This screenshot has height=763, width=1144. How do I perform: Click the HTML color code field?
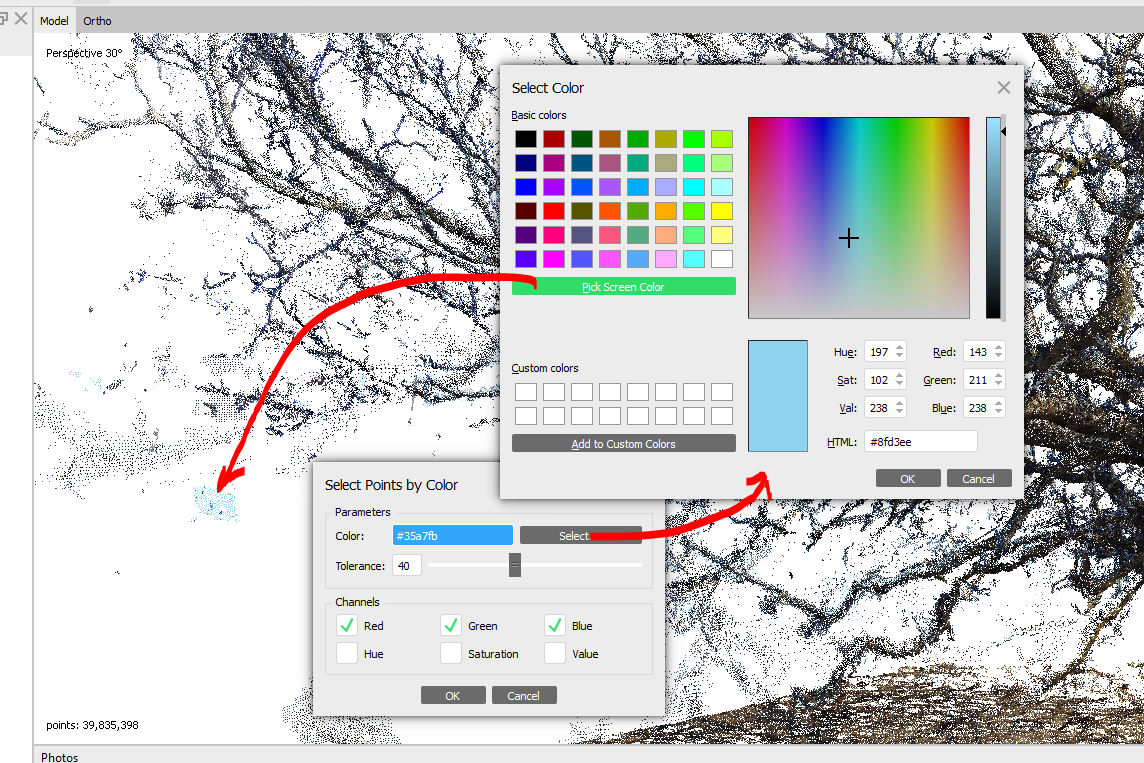coord(921,441)
